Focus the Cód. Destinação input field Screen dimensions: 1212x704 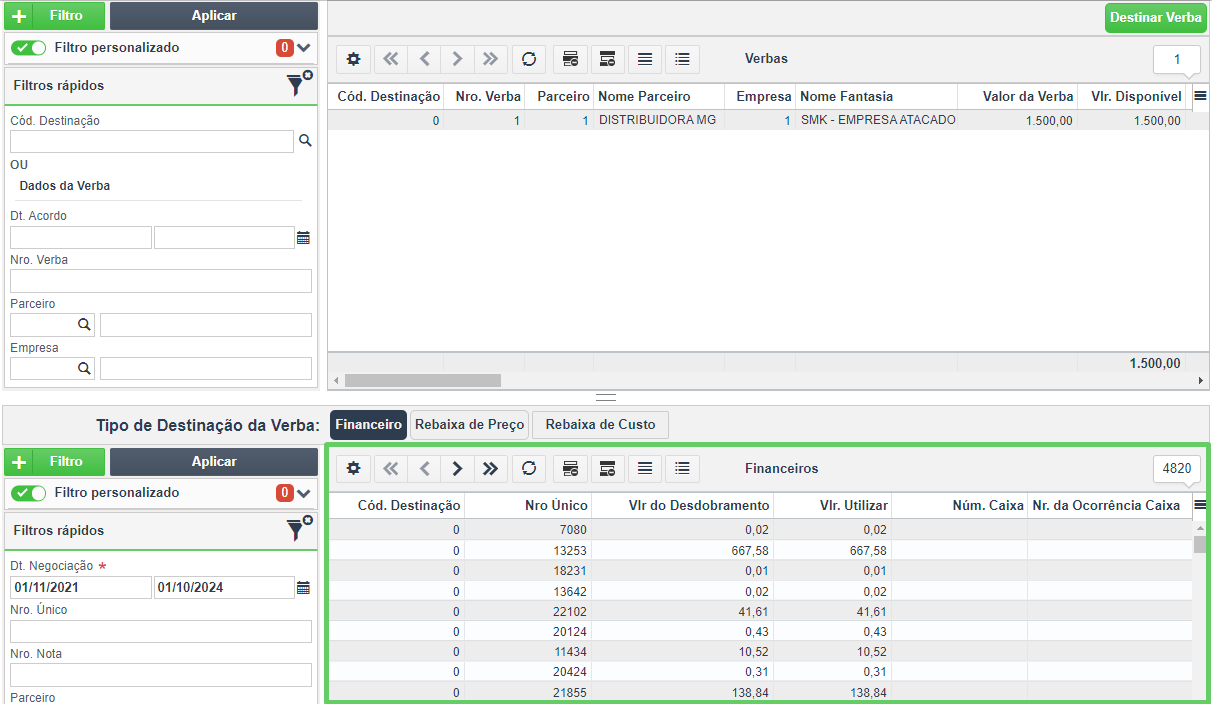pos(152,141)
